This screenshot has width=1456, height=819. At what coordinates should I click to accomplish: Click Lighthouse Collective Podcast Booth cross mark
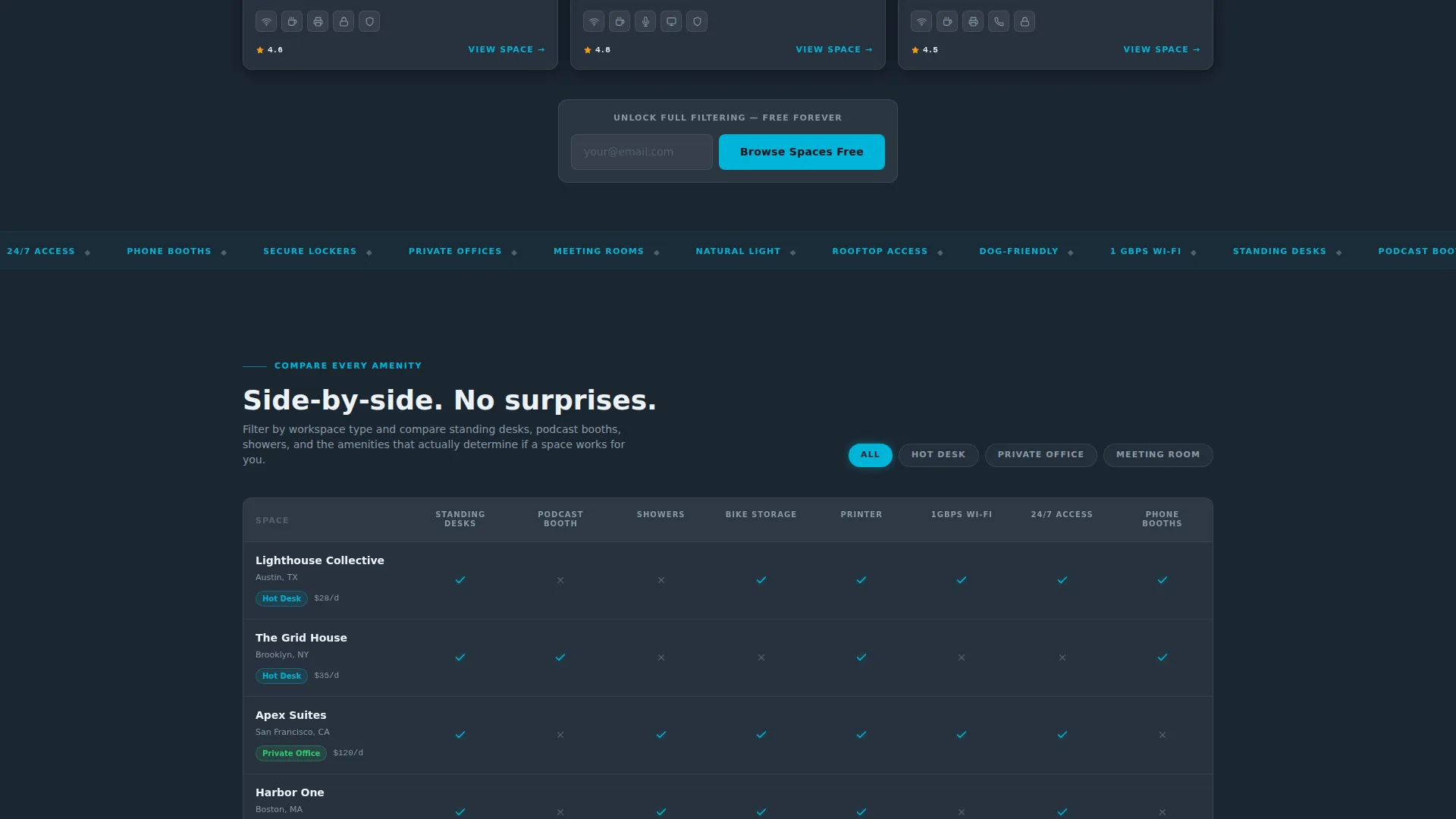click(560, 580)
